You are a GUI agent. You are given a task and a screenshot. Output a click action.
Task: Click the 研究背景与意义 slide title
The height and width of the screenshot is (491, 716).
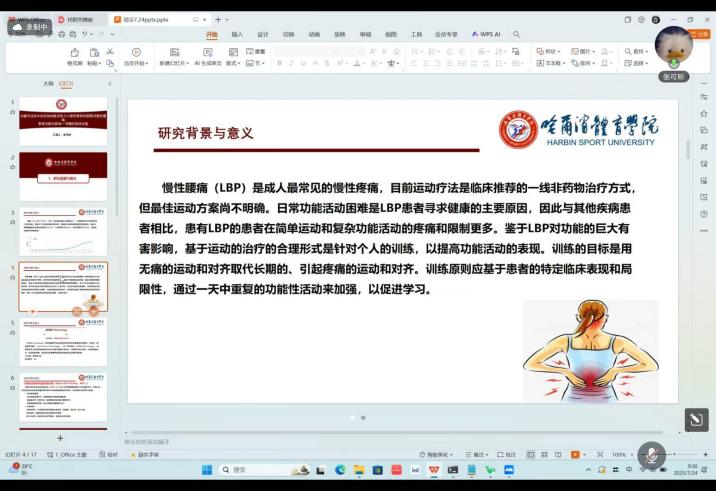coord(205,133)
